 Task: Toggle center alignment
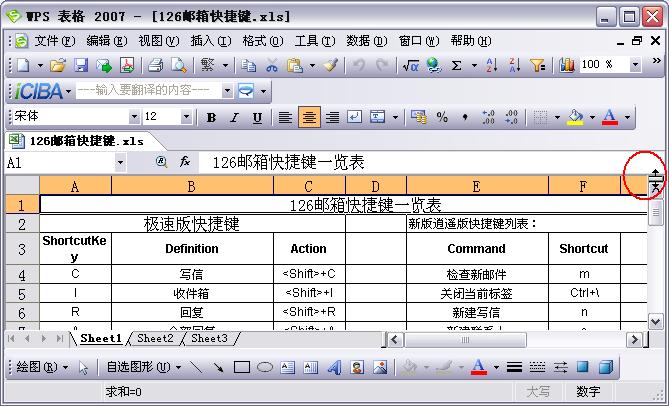309,117
